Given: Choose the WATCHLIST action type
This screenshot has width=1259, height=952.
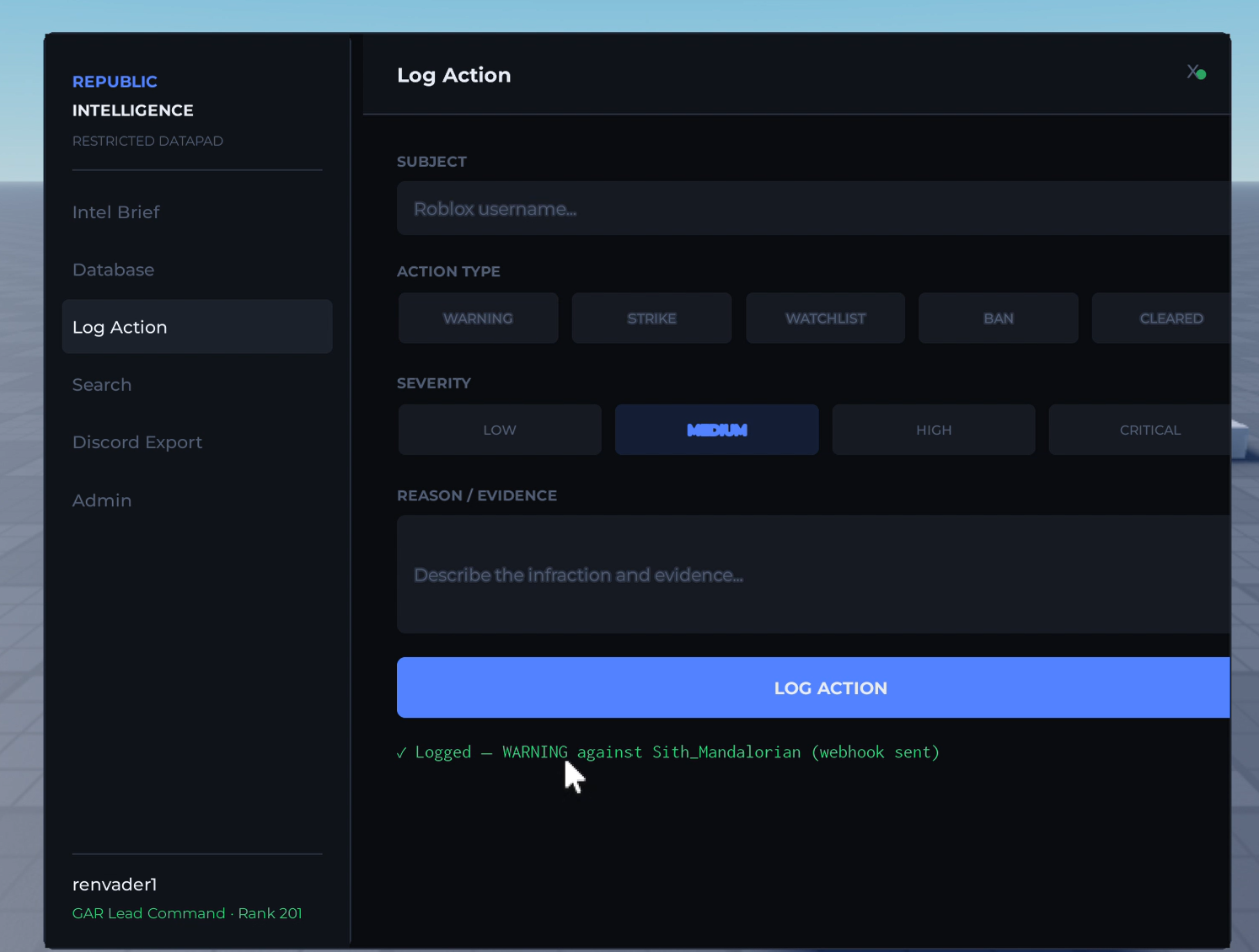Looking at the screenshot, I should pos(825,318).
